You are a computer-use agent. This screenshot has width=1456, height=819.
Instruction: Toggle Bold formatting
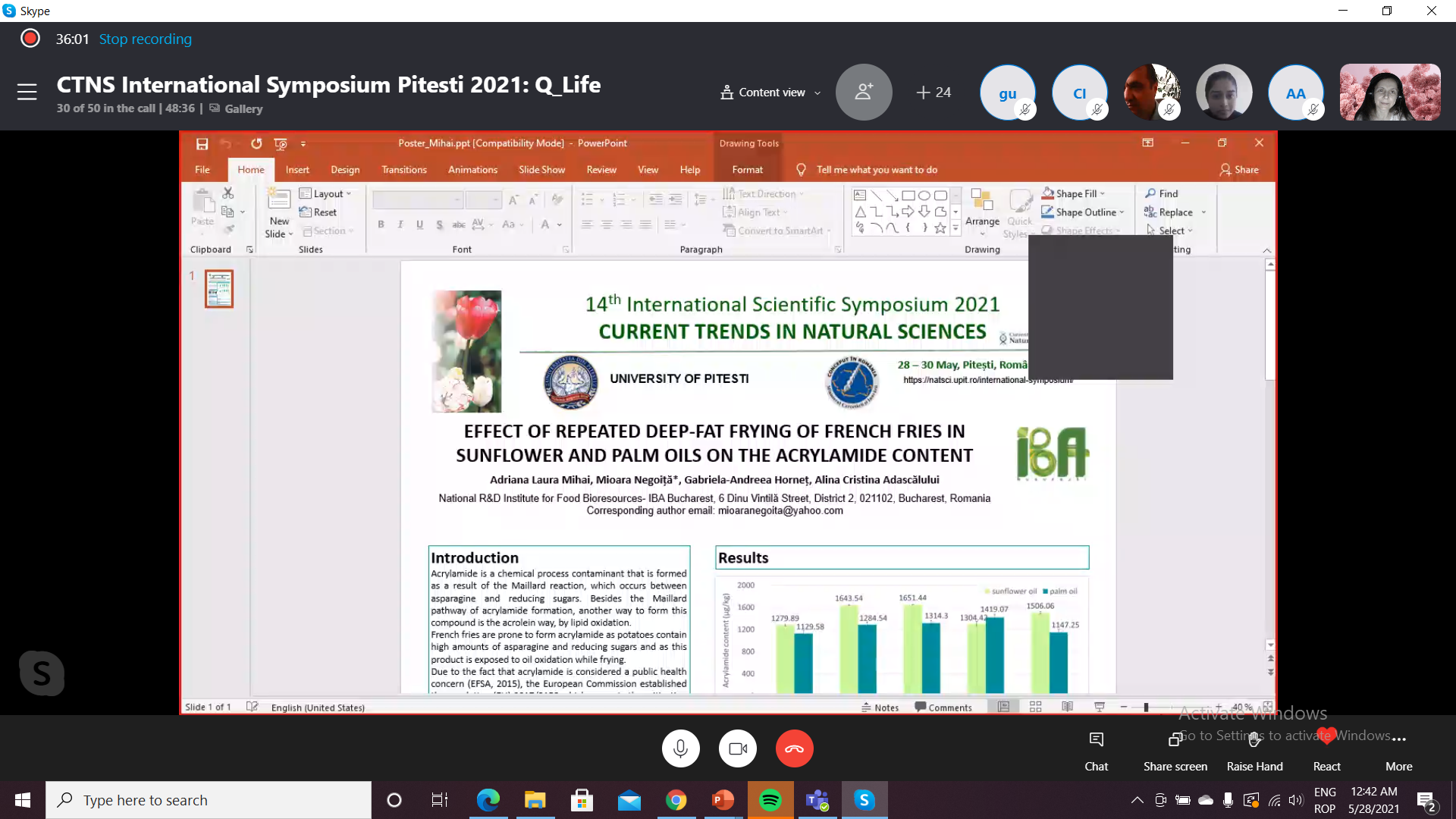pos(381,224)
